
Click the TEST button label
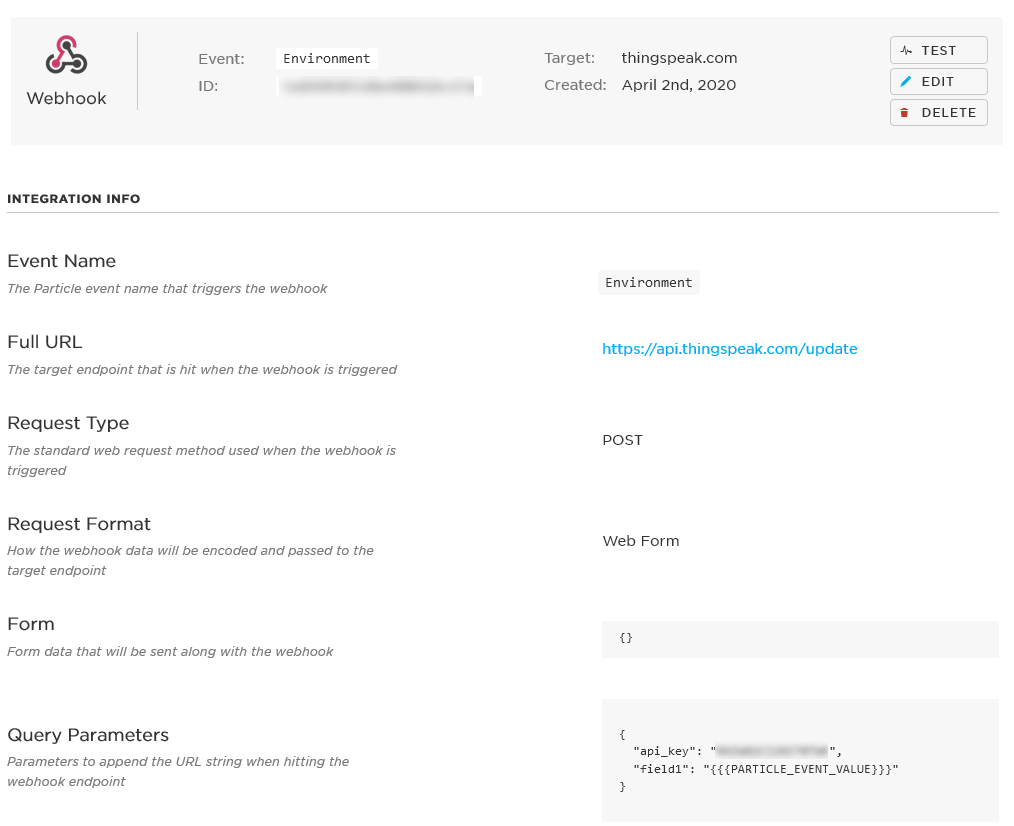(x=938, y=50)
